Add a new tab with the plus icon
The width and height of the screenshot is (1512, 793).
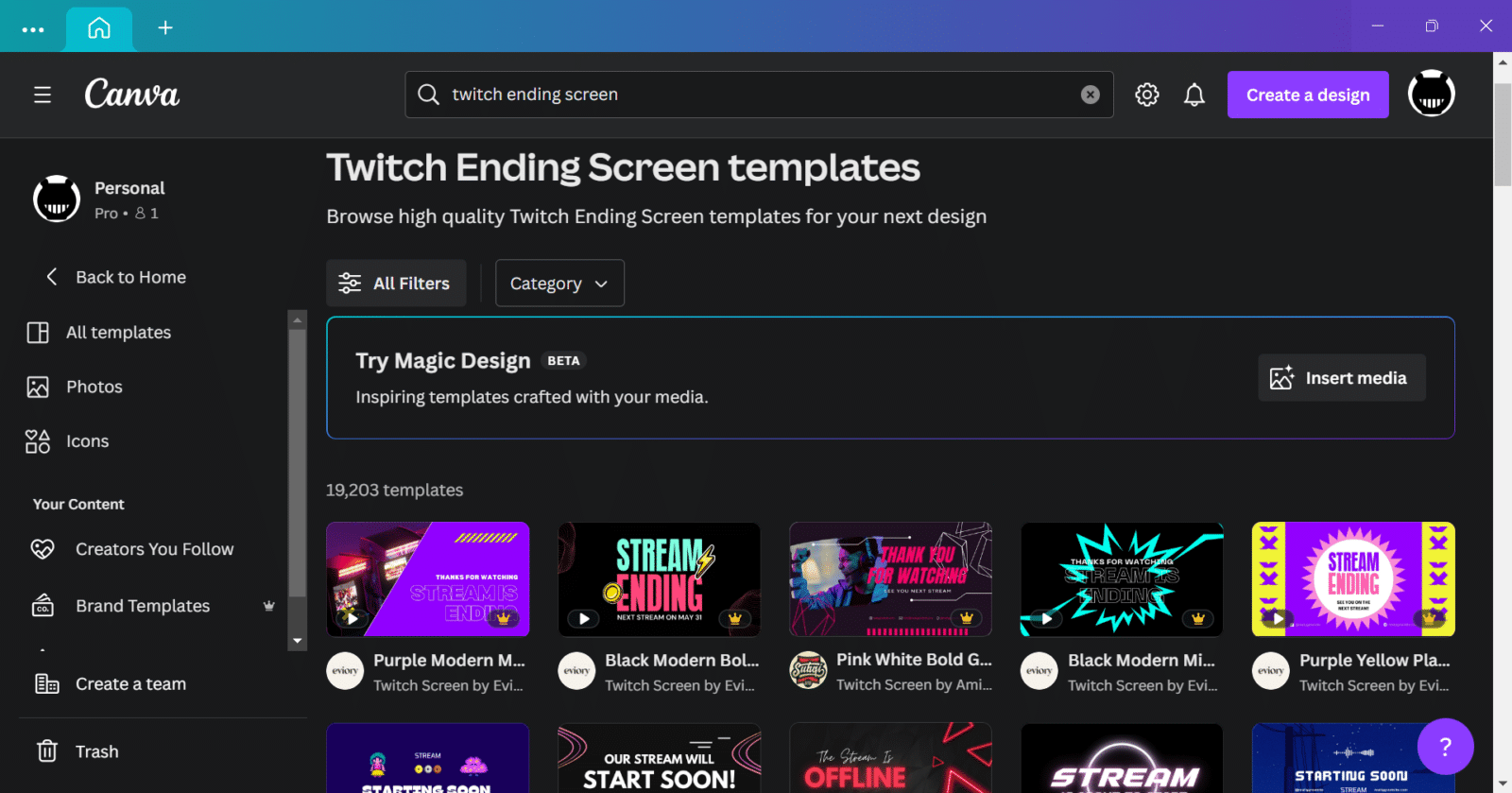165,27
